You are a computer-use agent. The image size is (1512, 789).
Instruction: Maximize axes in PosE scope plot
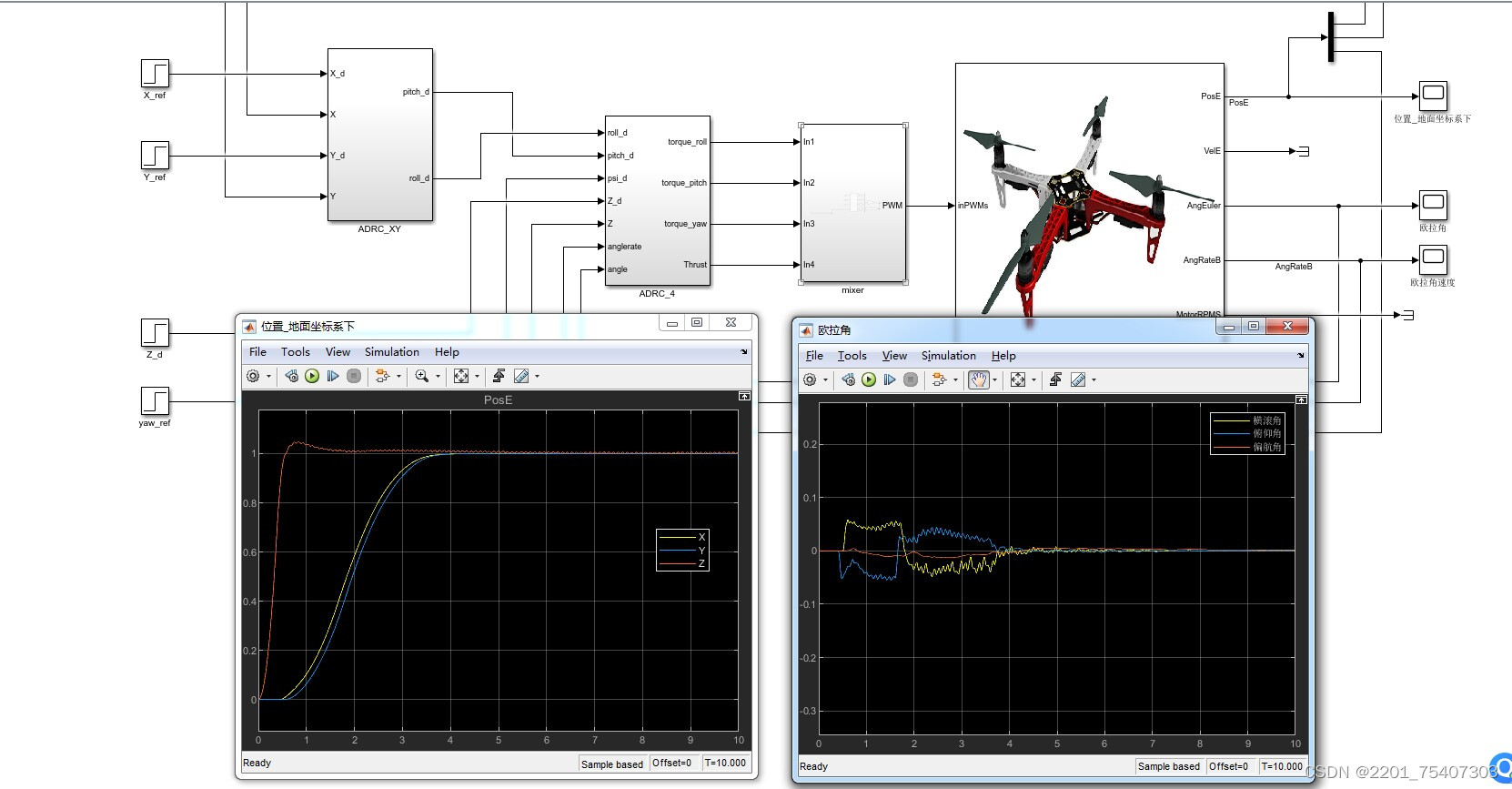744,396
